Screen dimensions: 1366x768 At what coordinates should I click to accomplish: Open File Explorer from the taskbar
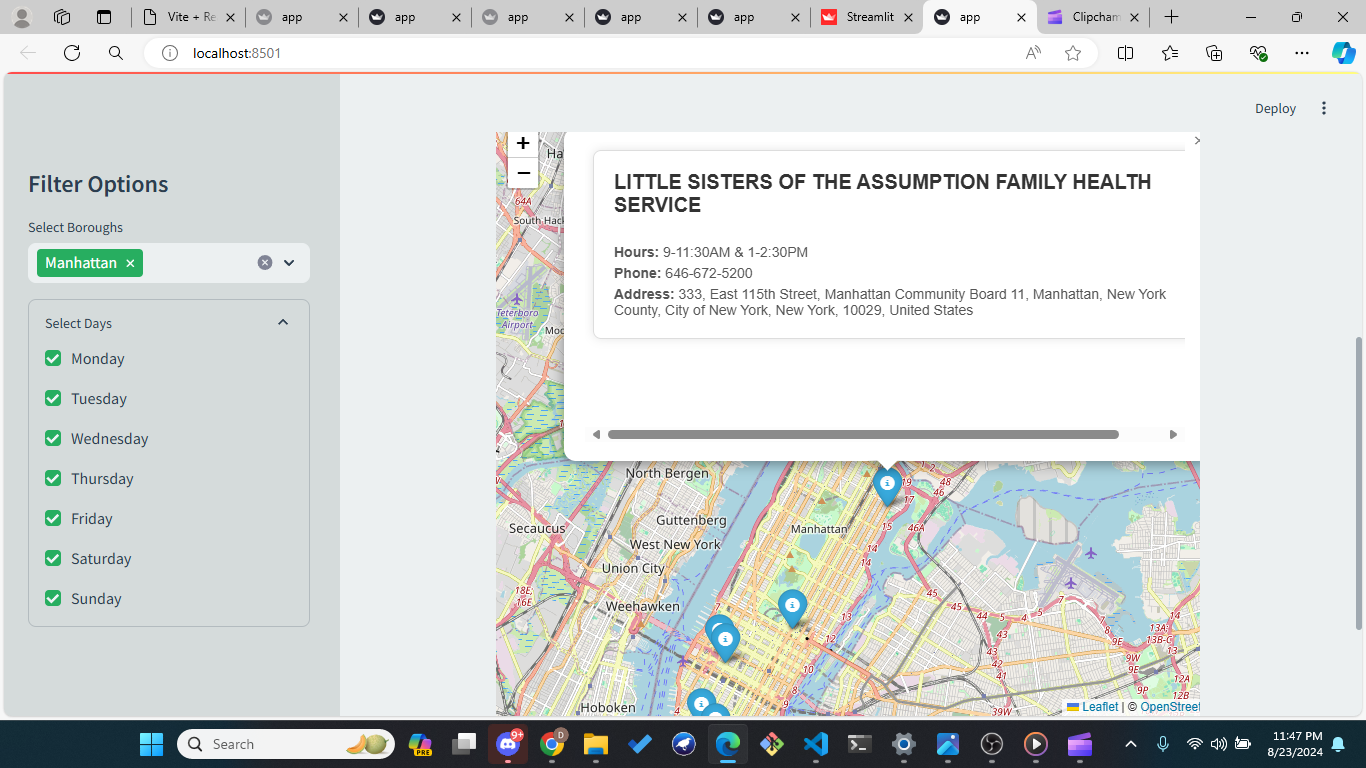(x=596, y=744)
